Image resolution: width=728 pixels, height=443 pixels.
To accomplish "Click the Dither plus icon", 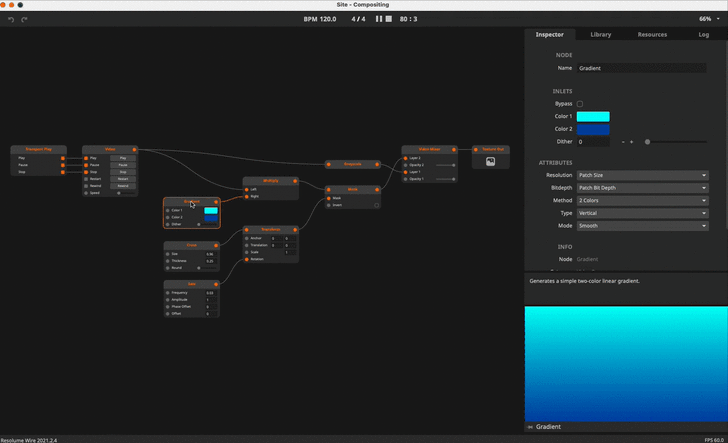I will [x=632, y=142].
